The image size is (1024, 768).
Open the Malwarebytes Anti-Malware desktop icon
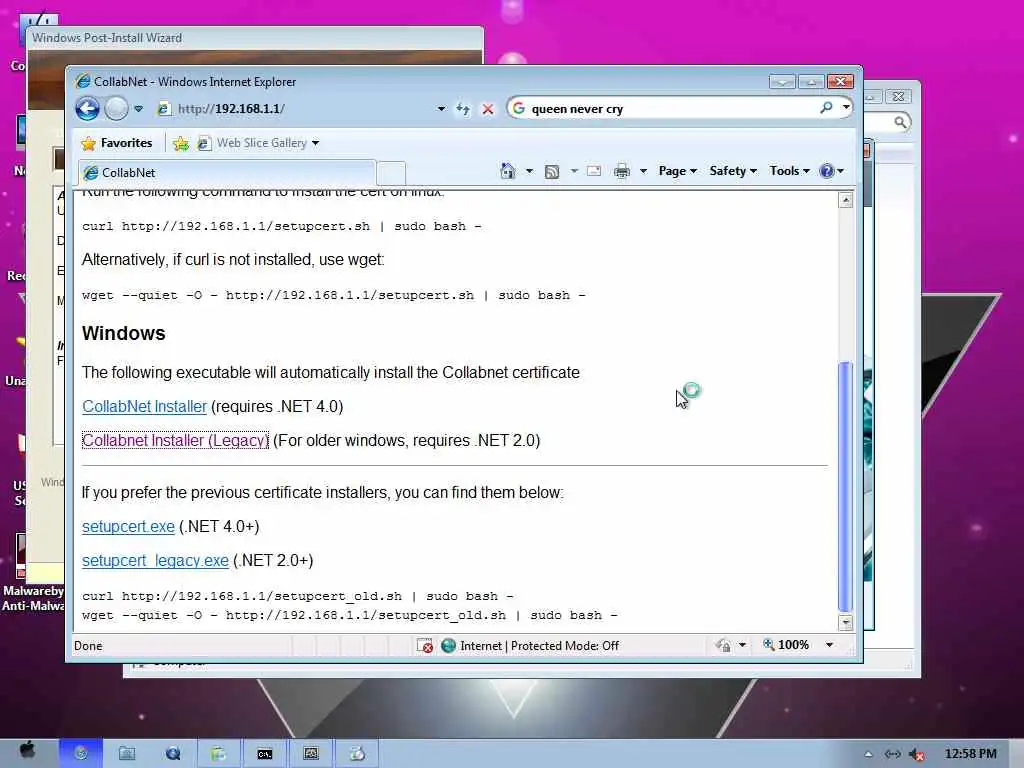point(33,571)
